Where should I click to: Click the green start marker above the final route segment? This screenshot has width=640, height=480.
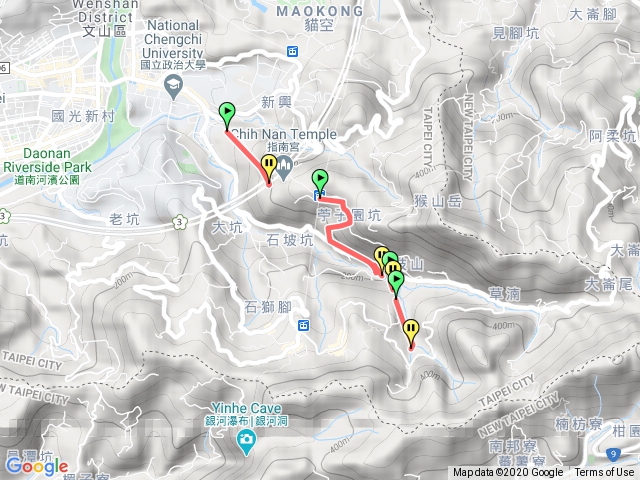396,284
